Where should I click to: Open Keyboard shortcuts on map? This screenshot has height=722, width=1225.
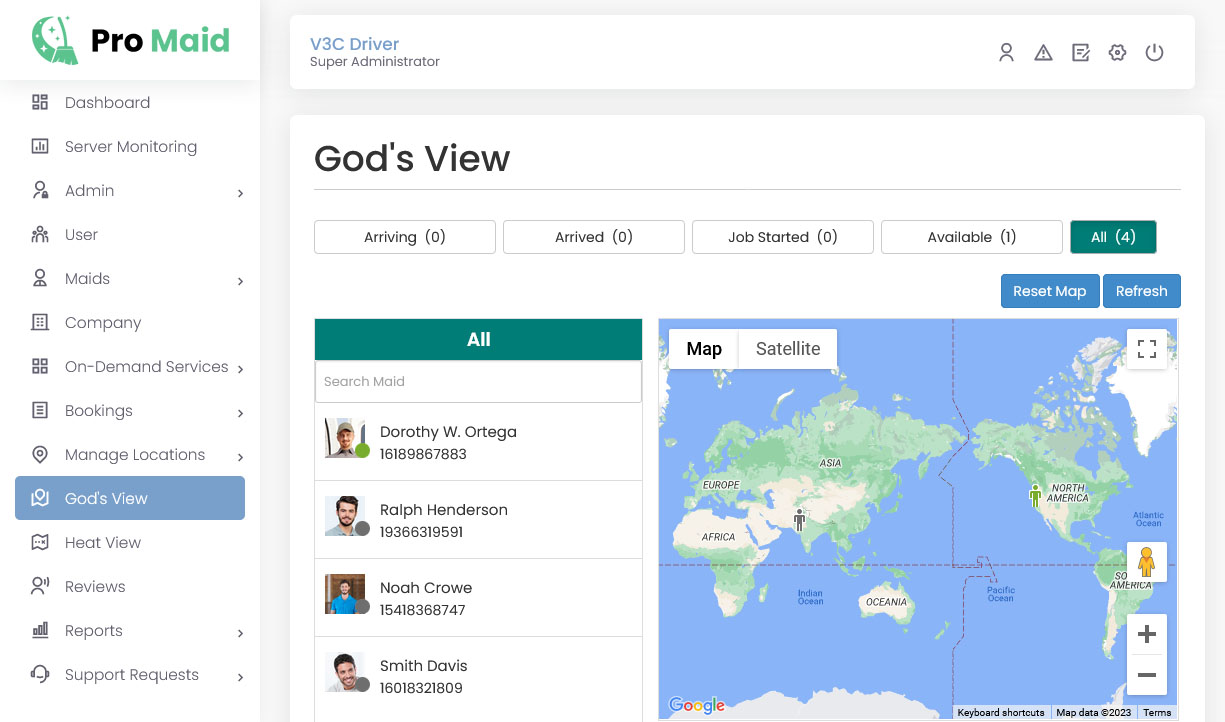1001,713
